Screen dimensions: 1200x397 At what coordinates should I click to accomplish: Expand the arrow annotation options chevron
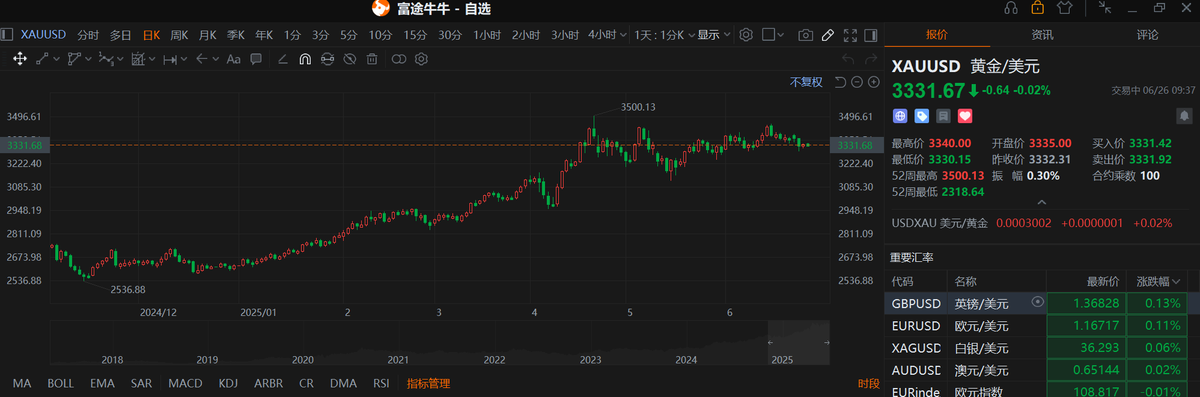tap(216, 59)
